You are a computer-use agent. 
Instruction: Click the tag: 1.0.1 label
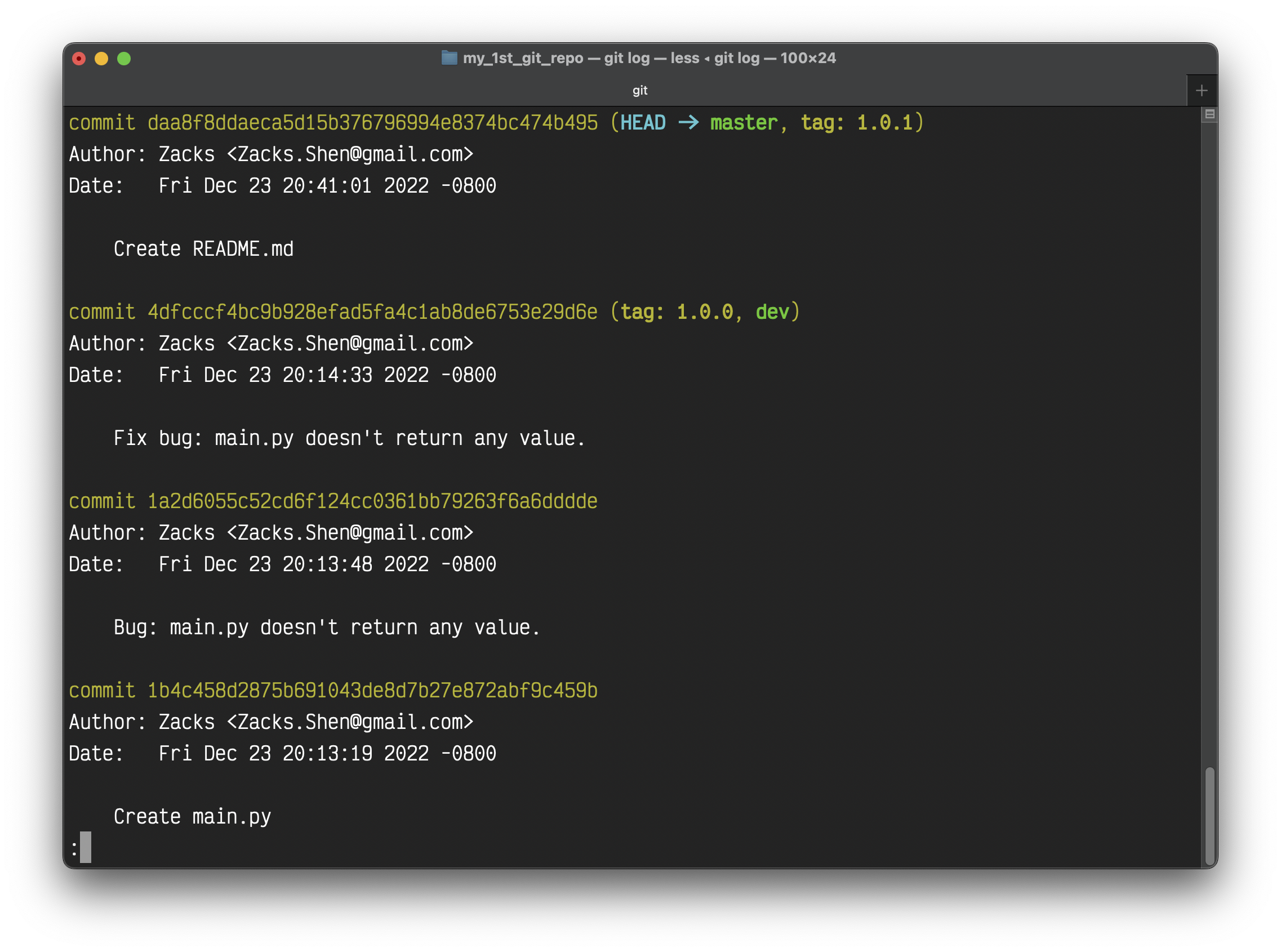coord(856,123)
